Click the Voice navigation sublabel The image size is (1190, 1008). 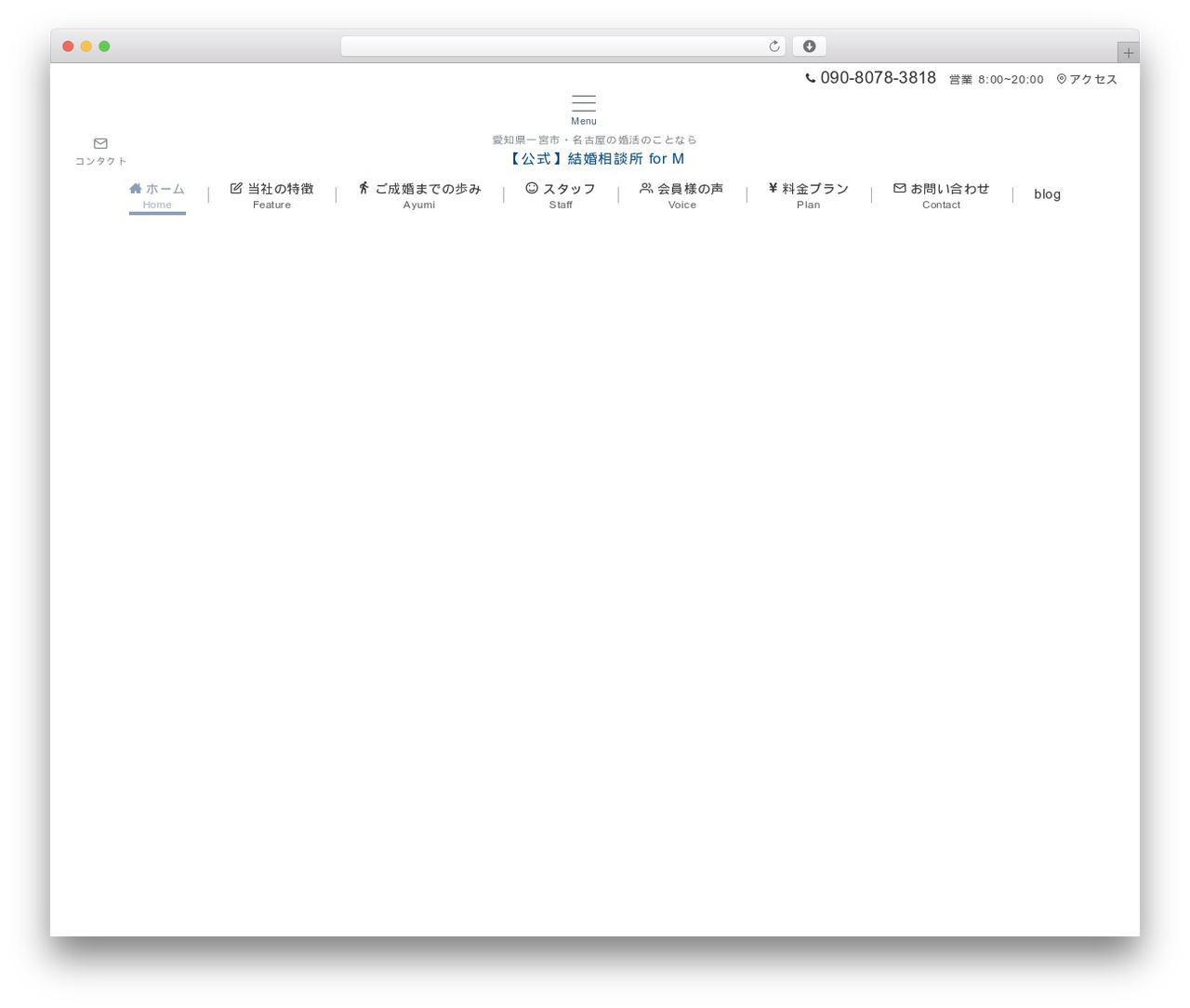click(x=682, y=205)
